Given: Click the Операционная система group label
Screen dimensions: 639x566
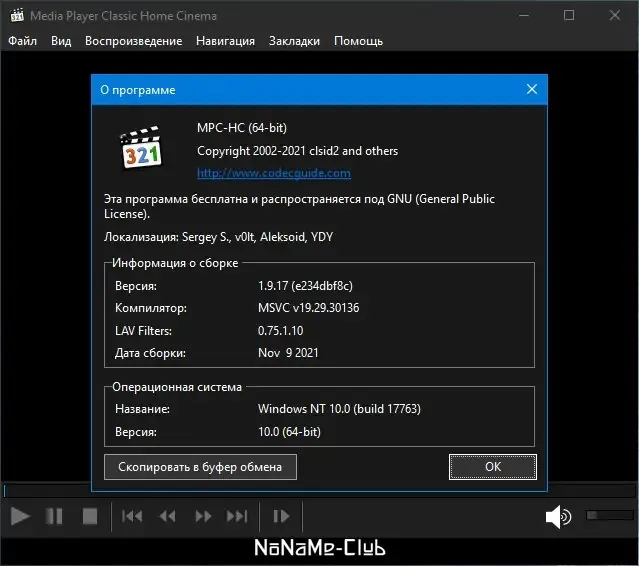Looking at the screenshot, I should [x=177, y=387].
